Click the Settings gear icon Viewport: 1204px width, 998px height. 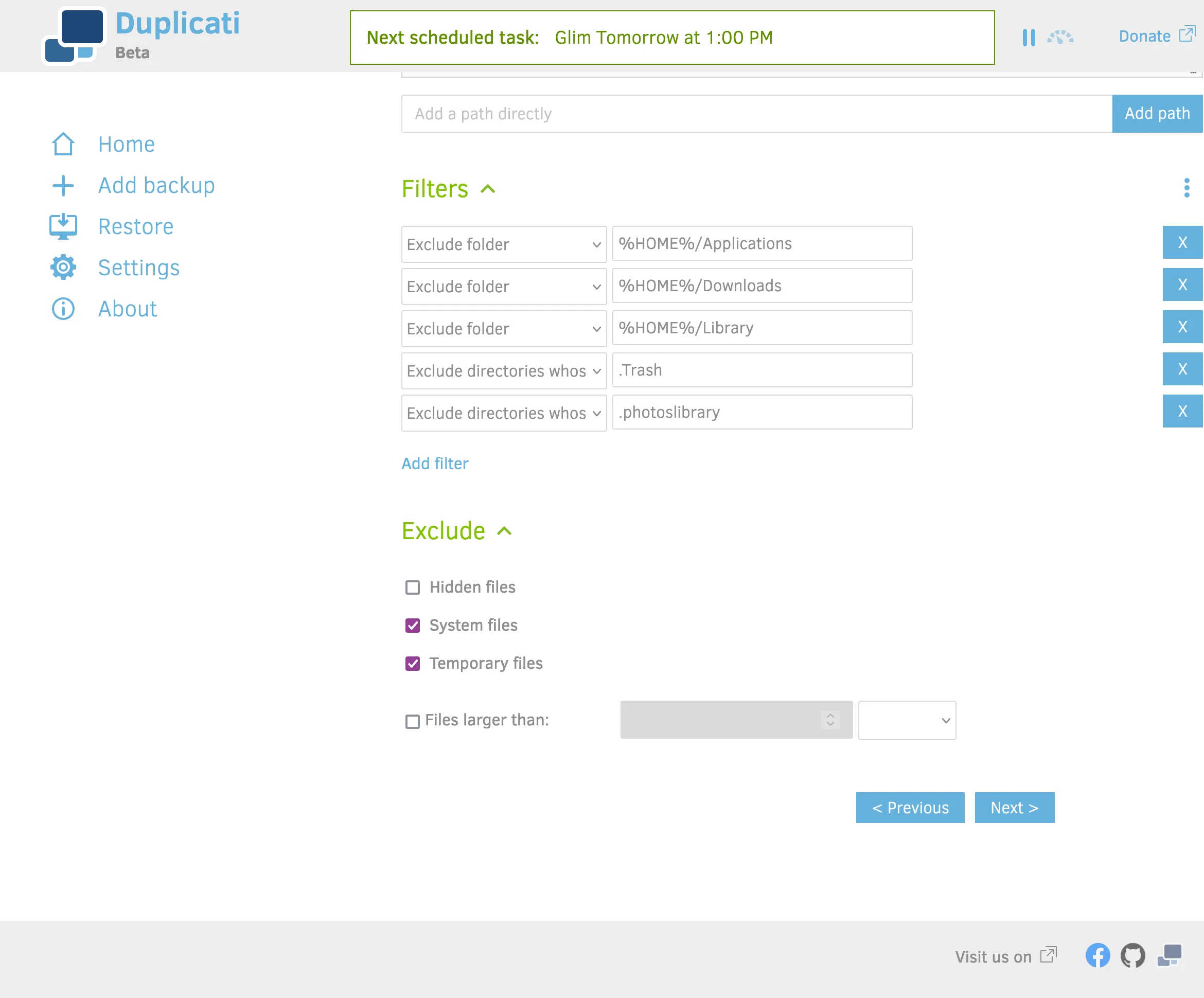[63, 267]
